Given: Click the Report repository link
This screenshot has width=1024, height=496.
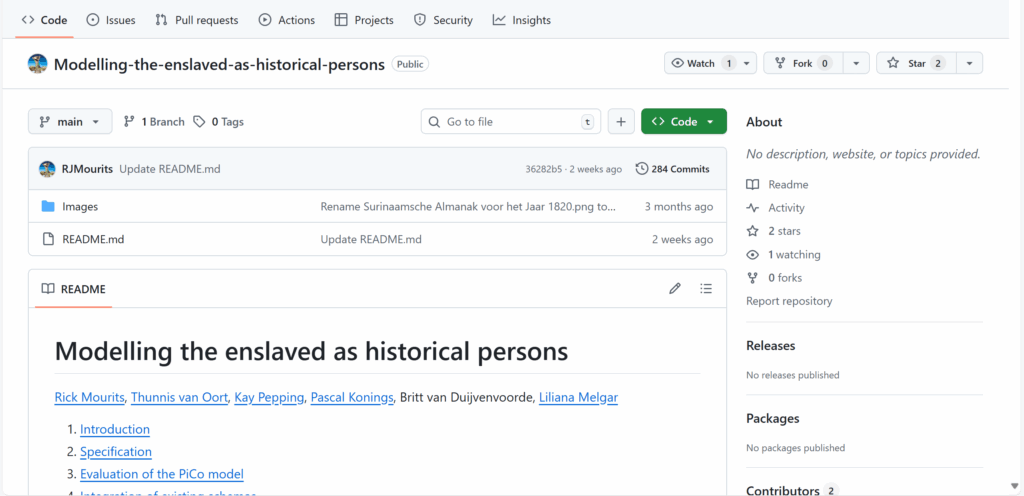Looking at the screenshot, I should pyautogui.click(x=788, y=301).
